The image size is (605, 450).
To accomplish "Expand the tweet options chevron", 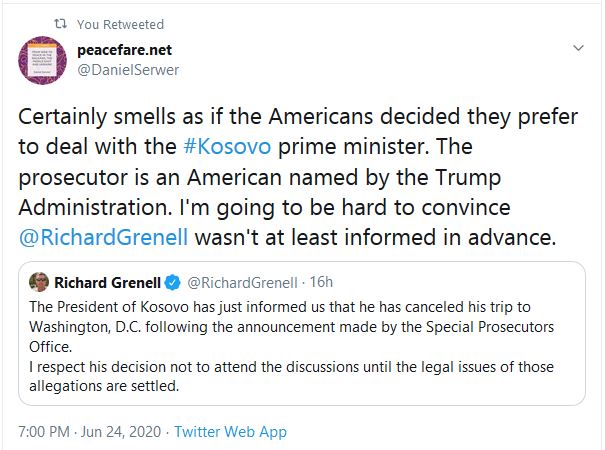I will 577,48.
